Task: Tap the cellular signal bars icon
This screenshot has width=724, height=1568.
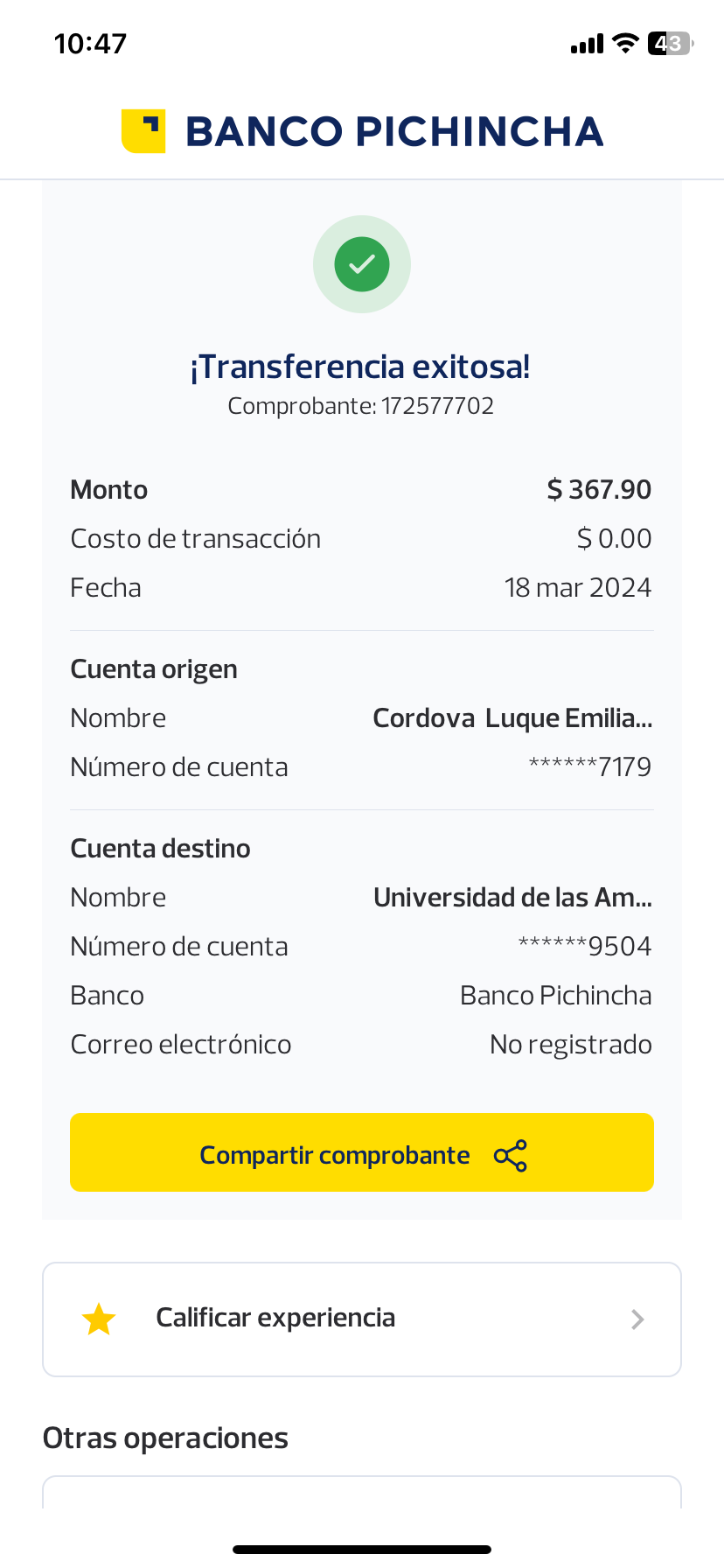Action: (587, 44)
